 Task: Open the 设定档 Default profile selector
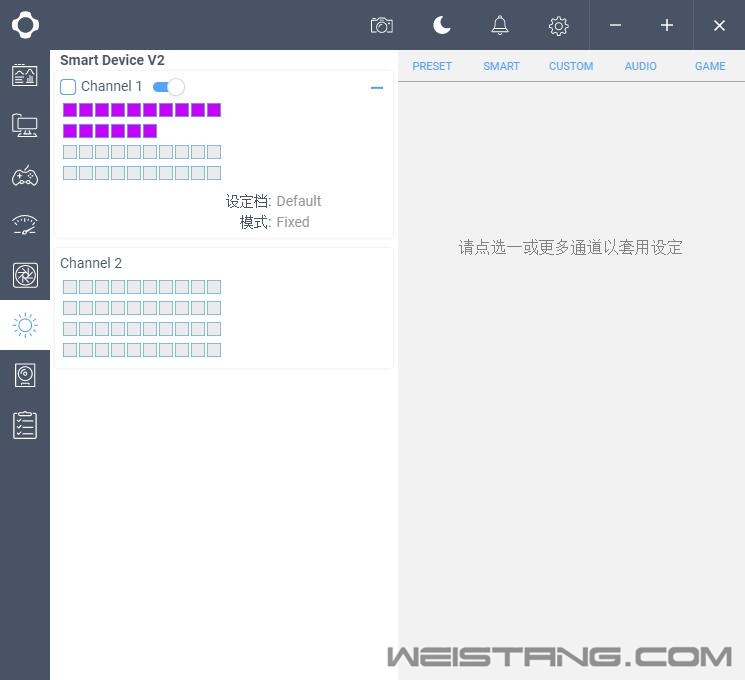coord(298,201)
